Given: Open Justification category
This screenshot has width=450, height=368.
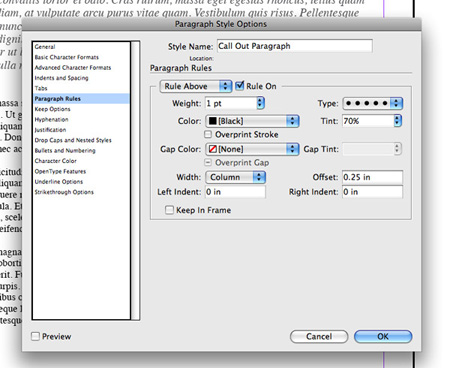Looking at the screenshot, I should click(x=50, y=130).
